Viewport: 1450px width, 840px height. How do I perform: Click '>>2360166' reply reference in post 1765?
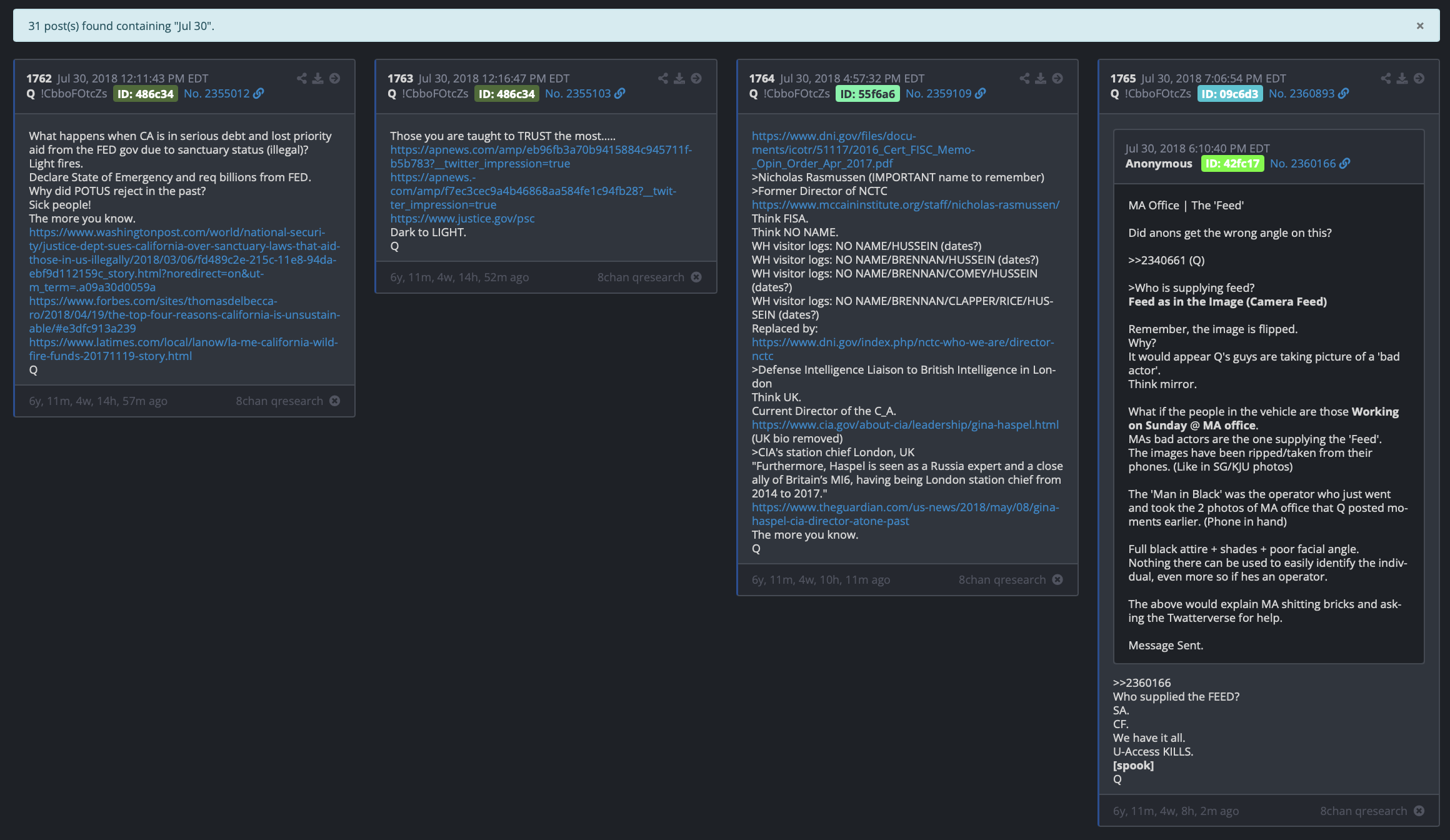click(1142, 682)
